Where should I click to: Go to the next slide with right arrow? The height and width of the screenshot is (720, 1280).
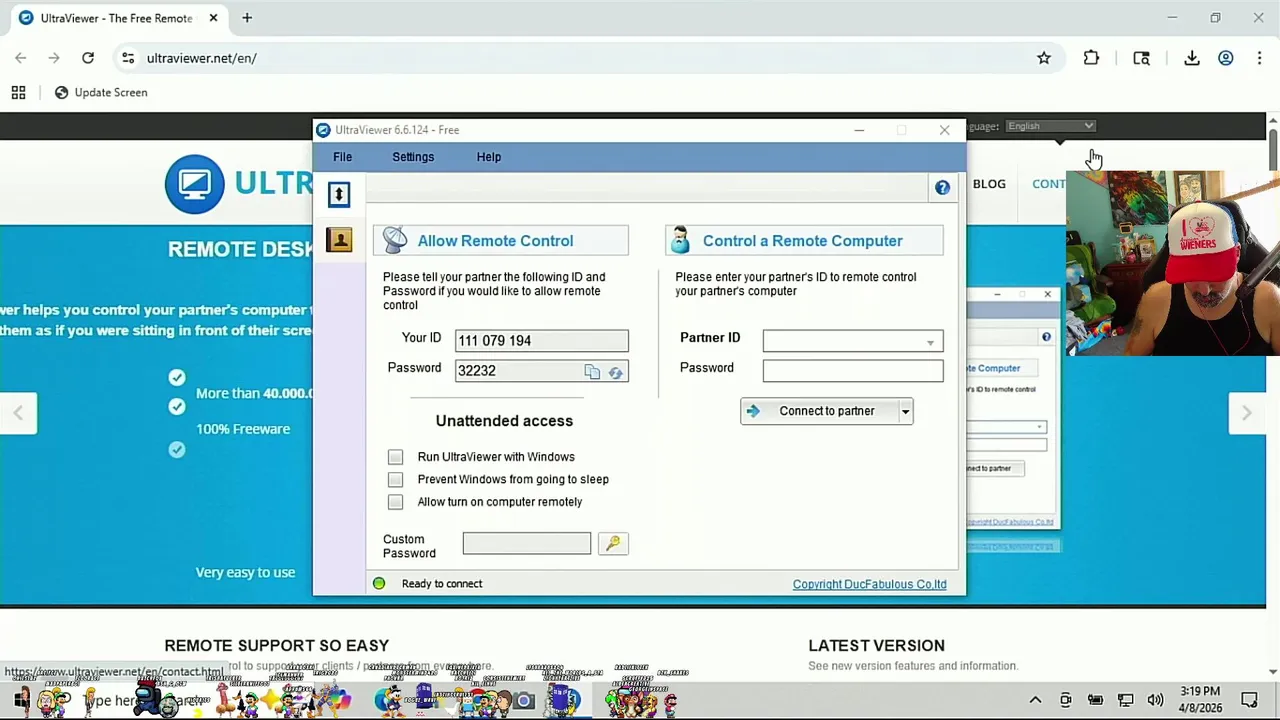pyautogui.click(x=1246, y=413)
